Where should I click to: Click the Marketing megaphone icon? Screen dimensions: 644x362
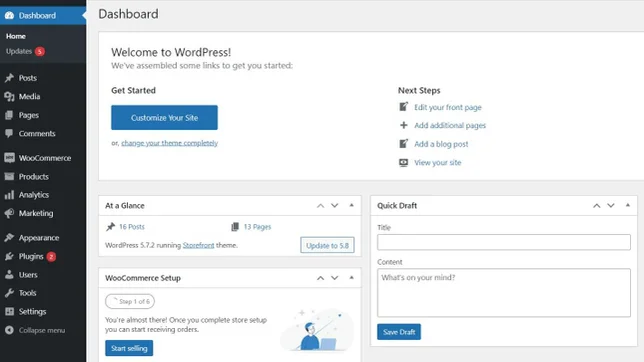click(x=9, y=213)
